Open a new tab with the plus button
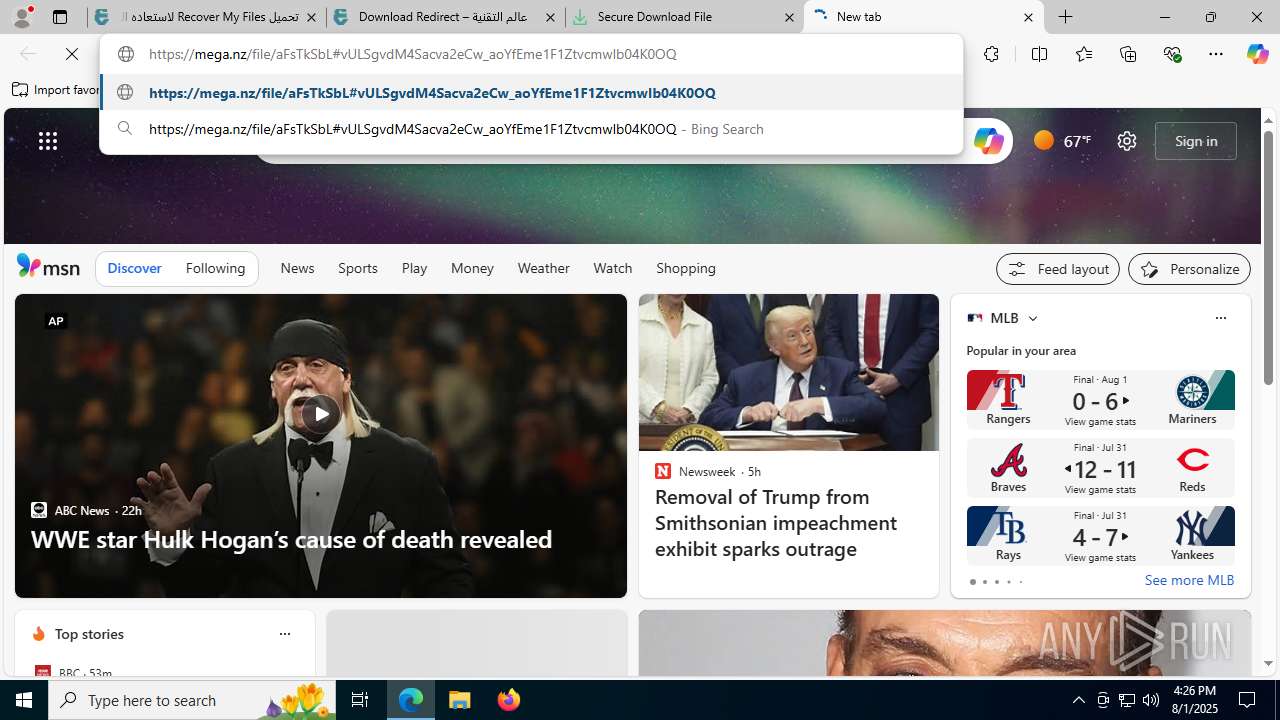Image resolution: width=1280 pixels, height=720 pixels. pyautogui.click(x=1066, y=17)
